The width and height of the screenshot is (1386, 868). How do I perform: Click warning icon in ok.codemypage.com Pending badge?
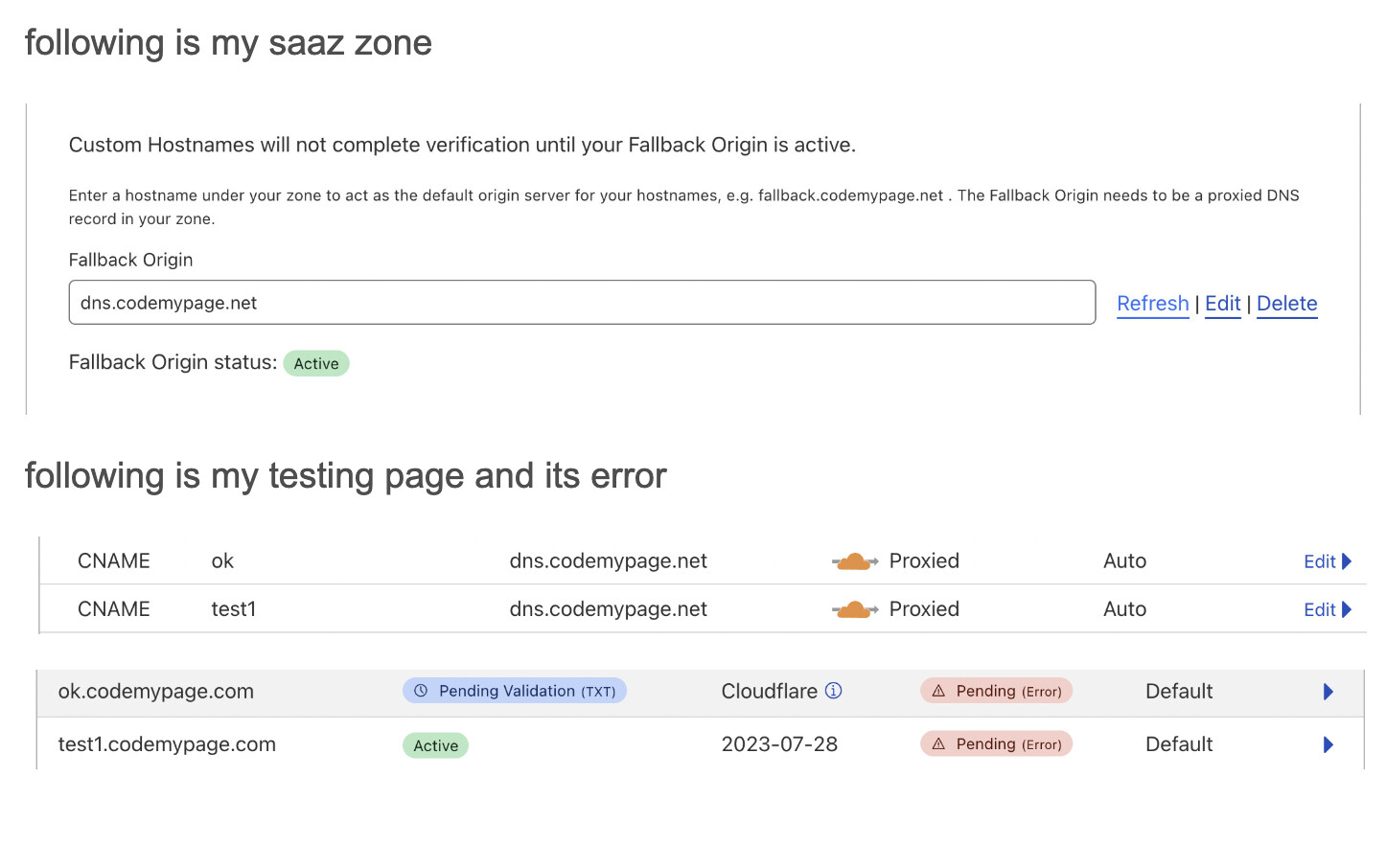pos(939,691)
